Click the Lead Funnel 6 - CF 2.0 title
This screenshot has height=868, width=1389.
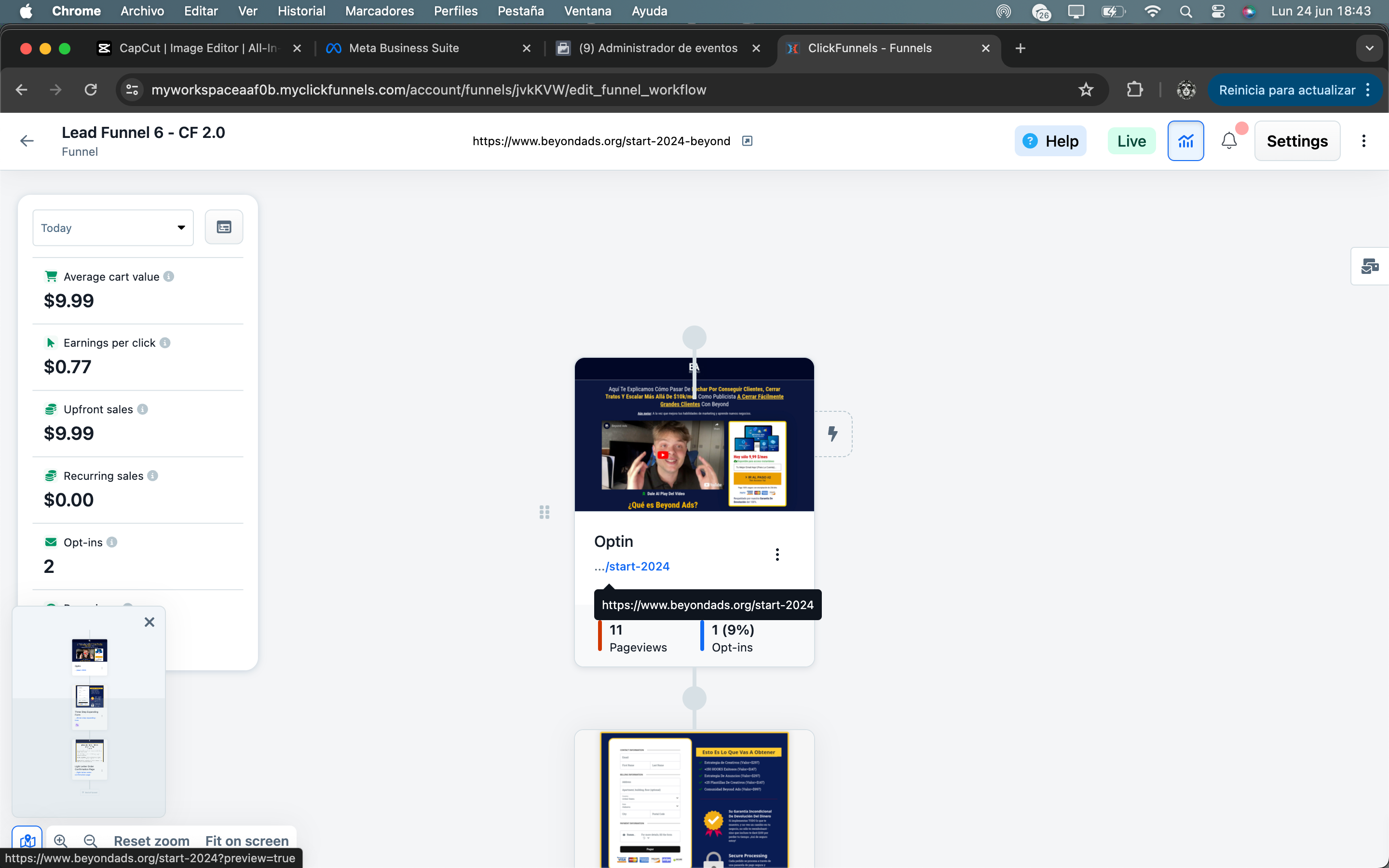[144, 133]
